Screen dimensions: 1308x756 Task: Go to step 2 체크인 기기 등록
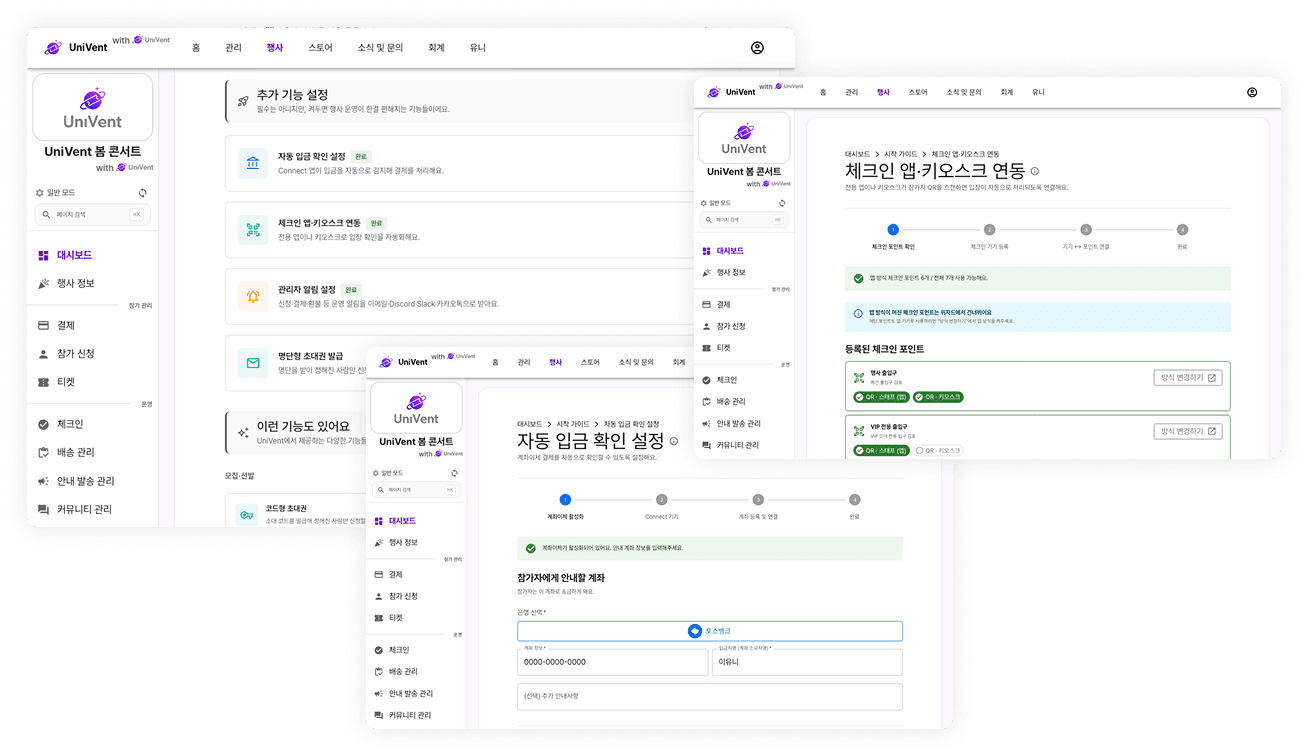[x=989, y=236]
